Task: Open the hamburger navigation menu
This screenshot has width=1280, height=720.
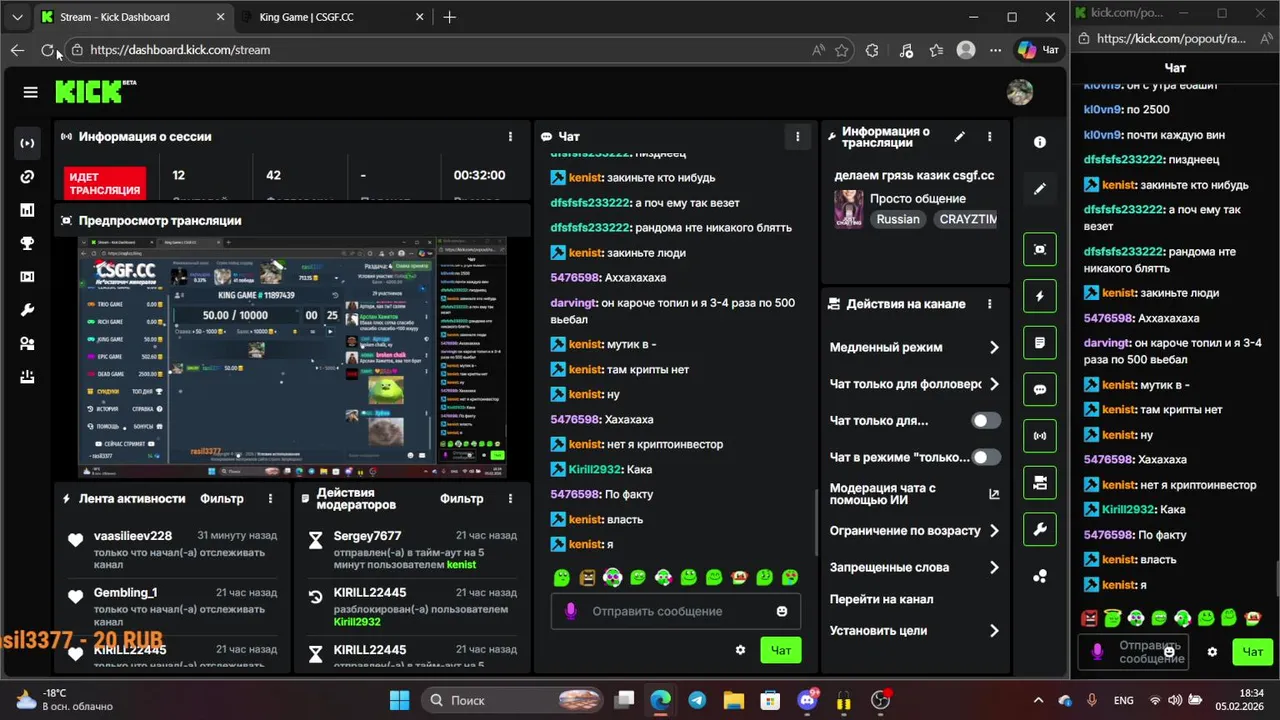Action: (x=30, y=92)
